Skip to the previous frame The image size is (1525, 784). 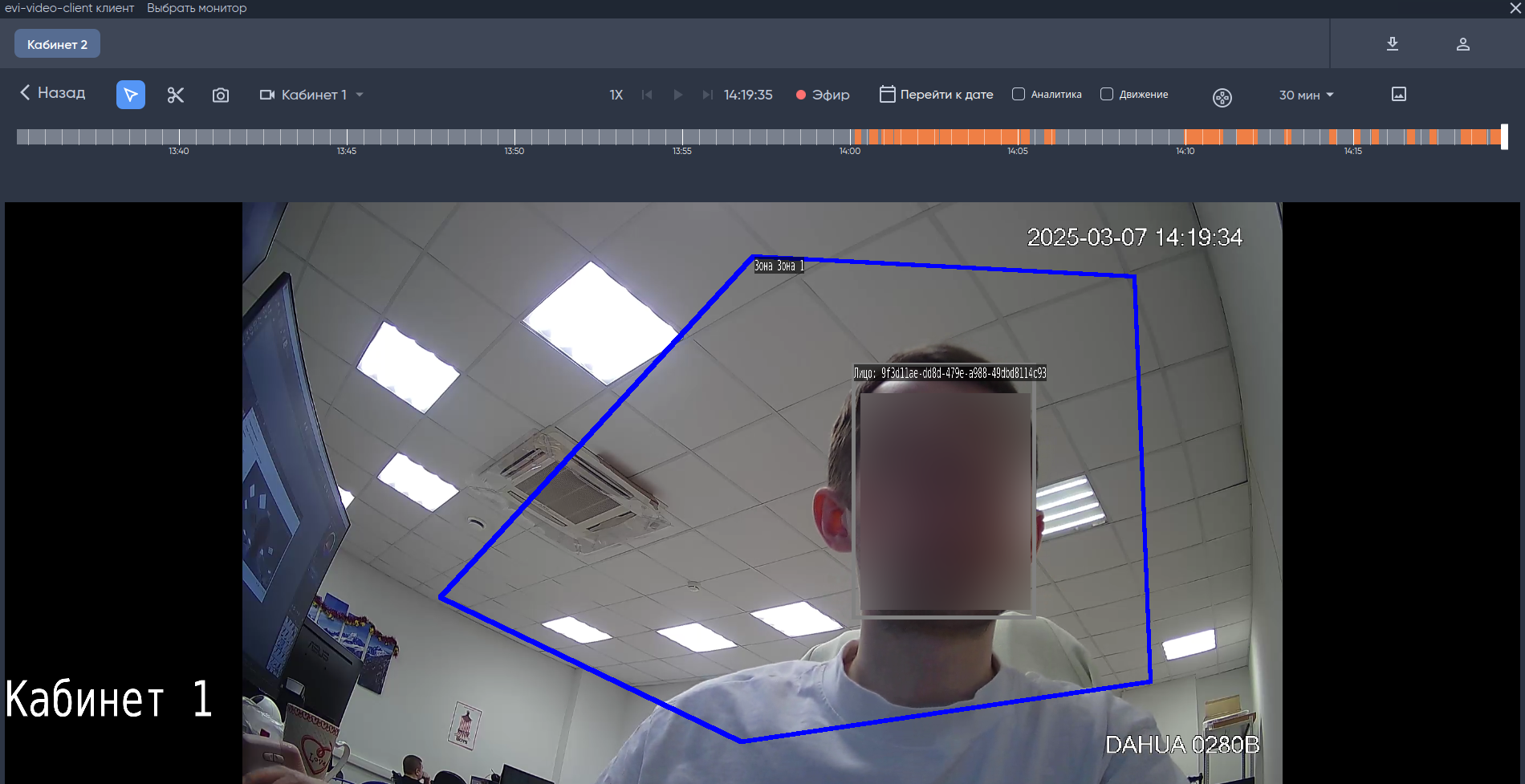(x=647, y=95)
